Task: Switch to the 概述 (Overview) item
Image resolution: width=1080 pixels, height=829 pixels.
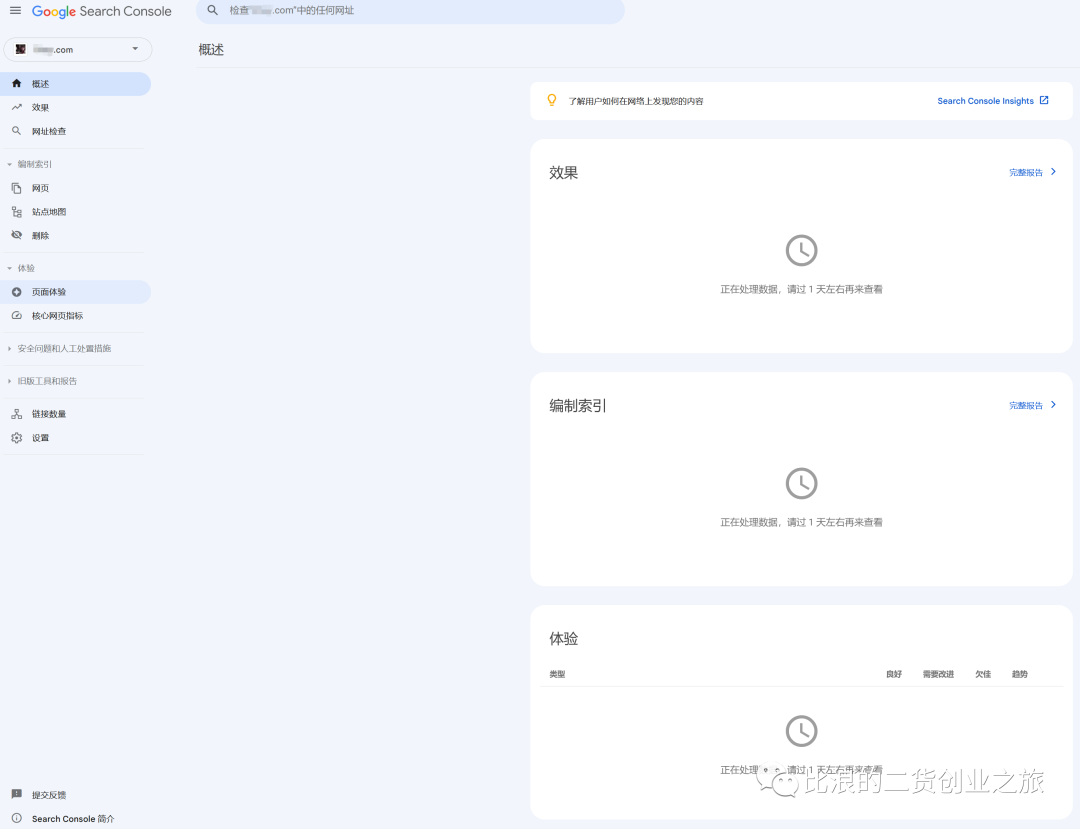Action: click(38, 84)
